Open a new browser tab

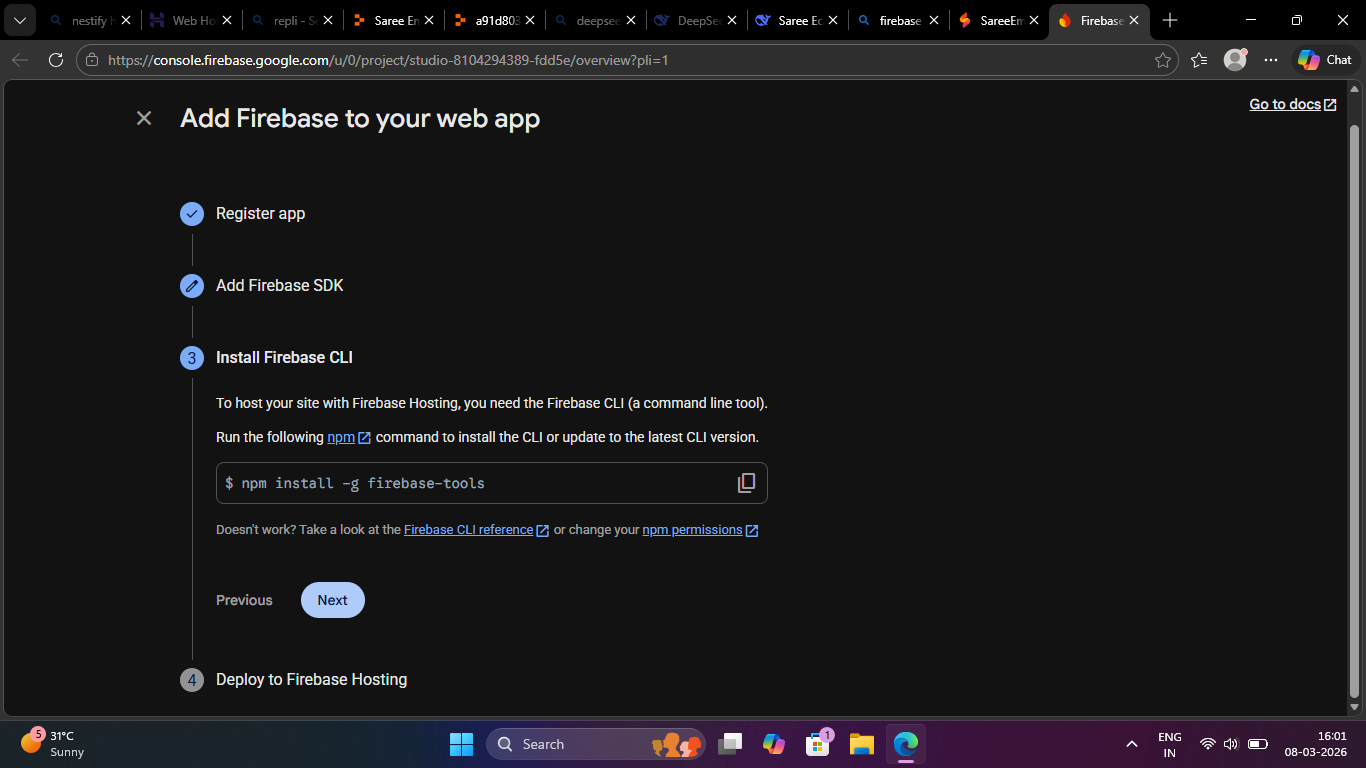[1170, 20]
